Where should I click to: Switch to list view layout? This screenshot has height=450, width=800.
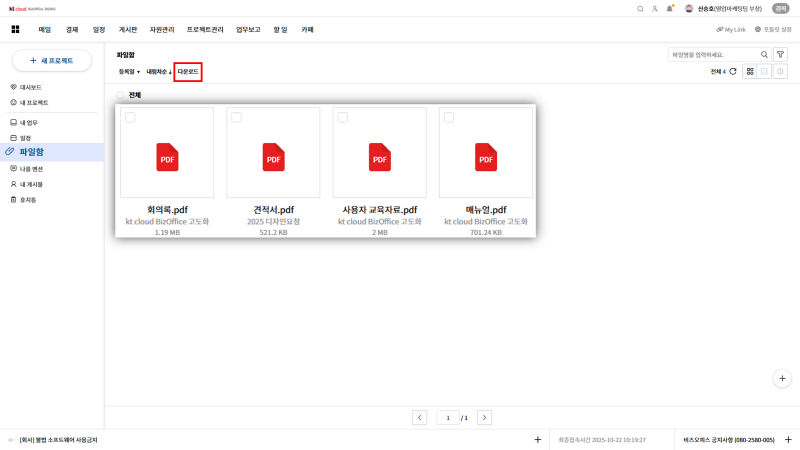[765, 71]
